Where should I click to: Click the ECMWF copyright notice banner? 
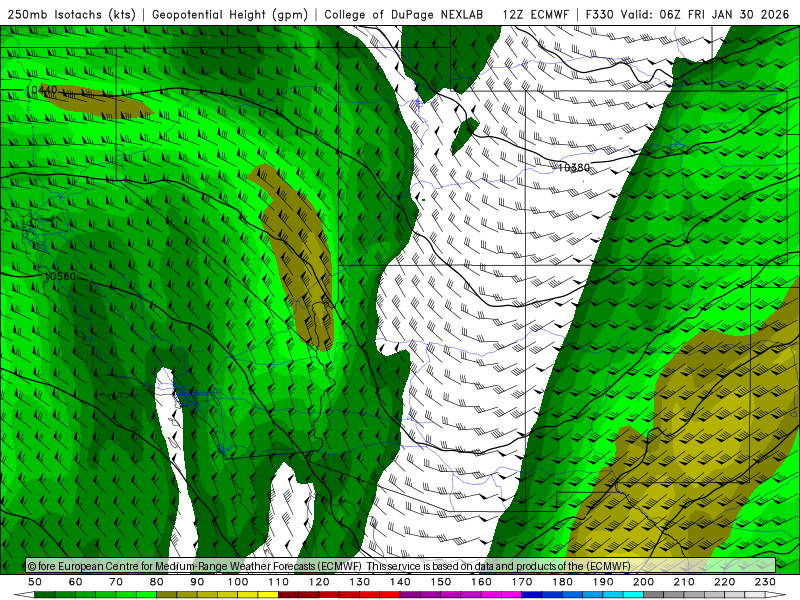tap(401, 566)
